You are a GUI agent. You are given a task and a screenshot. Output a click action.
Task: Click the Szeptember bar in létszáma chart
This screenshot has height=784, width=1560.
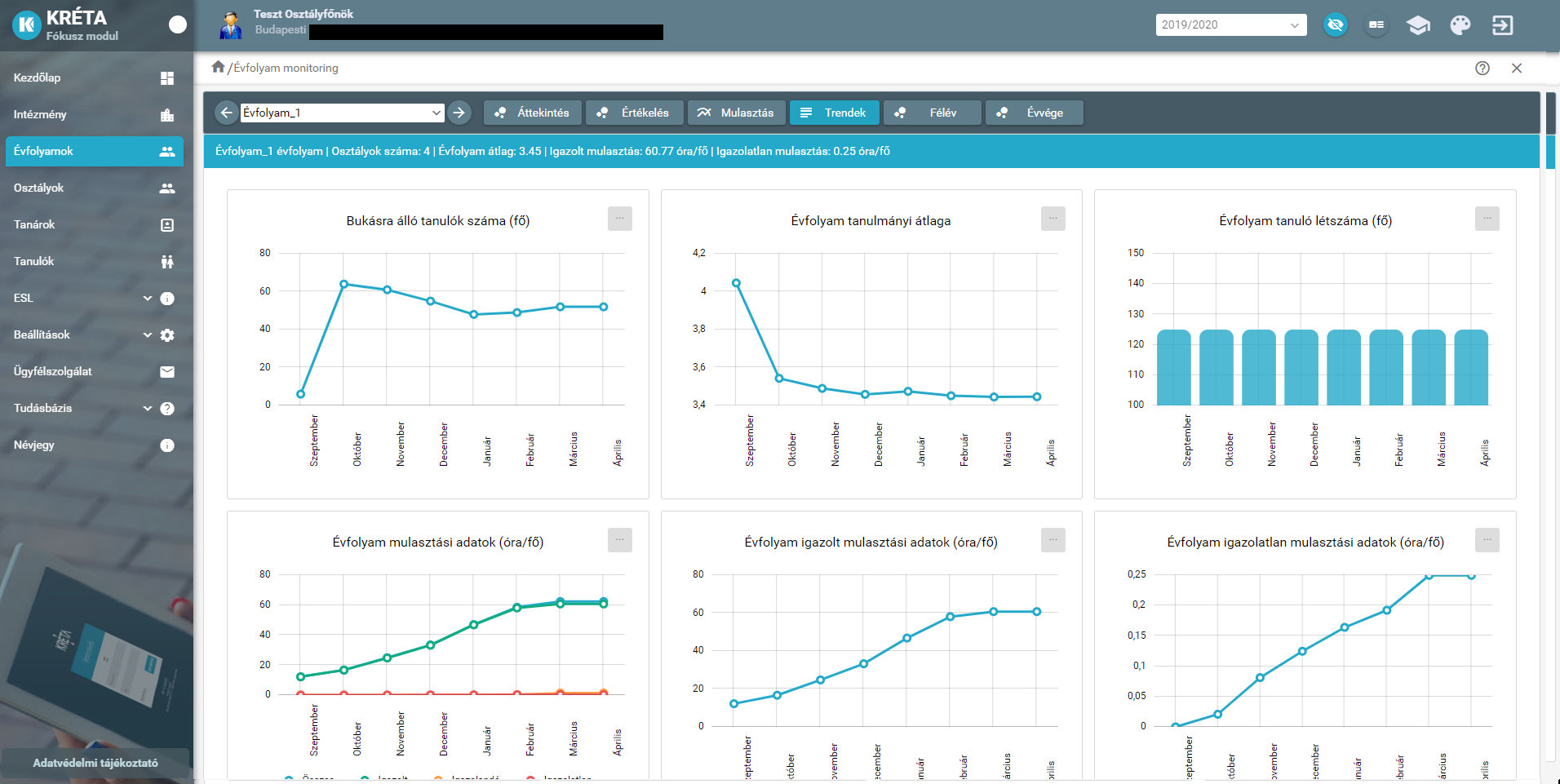click(1173, 367)
